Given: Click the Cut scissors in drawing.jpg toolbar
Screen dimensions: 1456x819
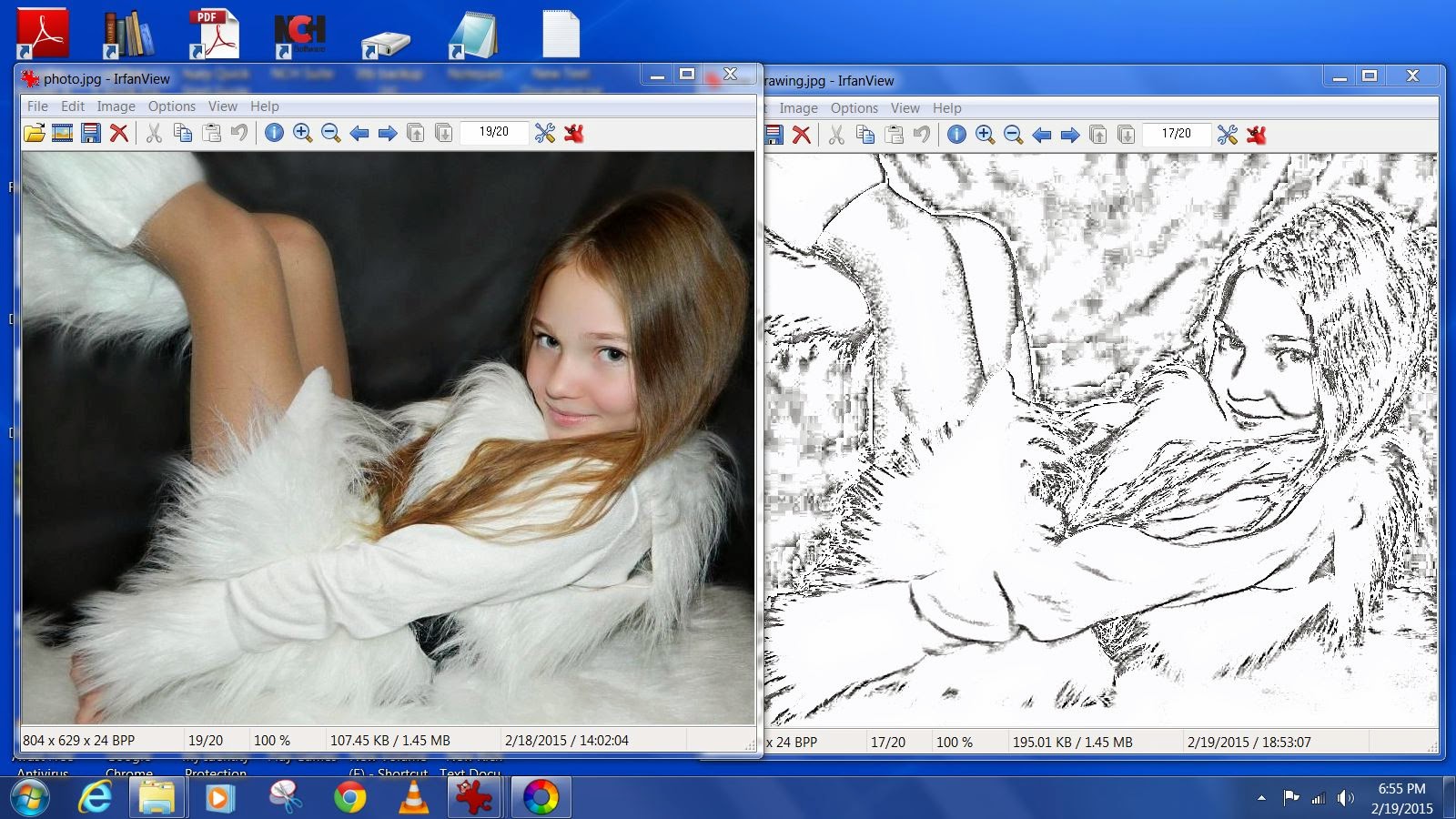Looking at the screenshot, I should click(x=836, y=136).
